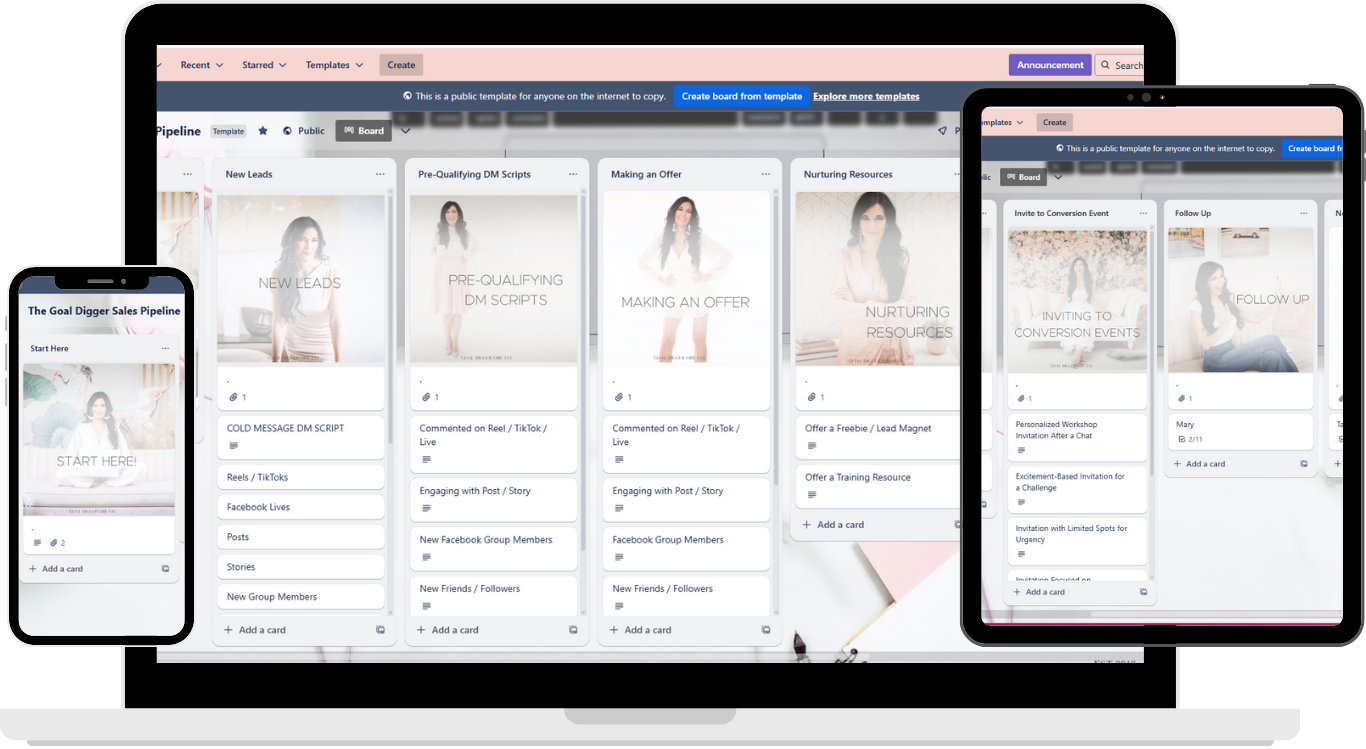This screenshot has width=1366, height=749.
Task: Click the description icon on Offer a Freebie card
Action: [x=811, y=446]
